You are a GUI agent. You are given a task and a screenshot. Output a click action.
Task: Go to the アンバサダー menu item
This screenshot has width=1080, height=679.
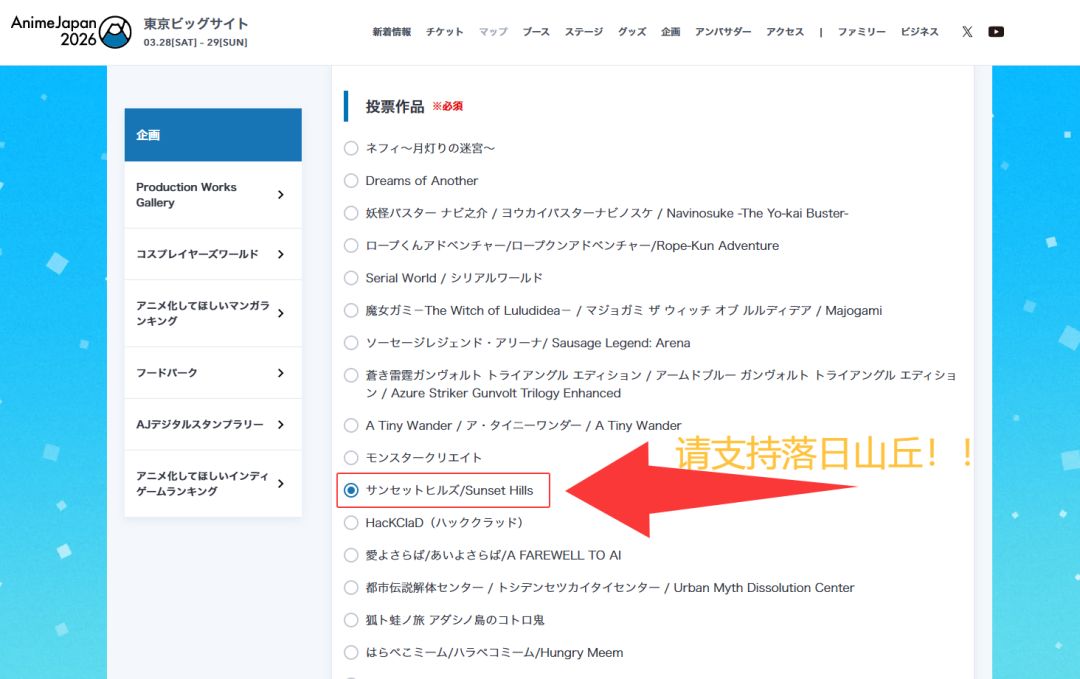coord(723,32)
